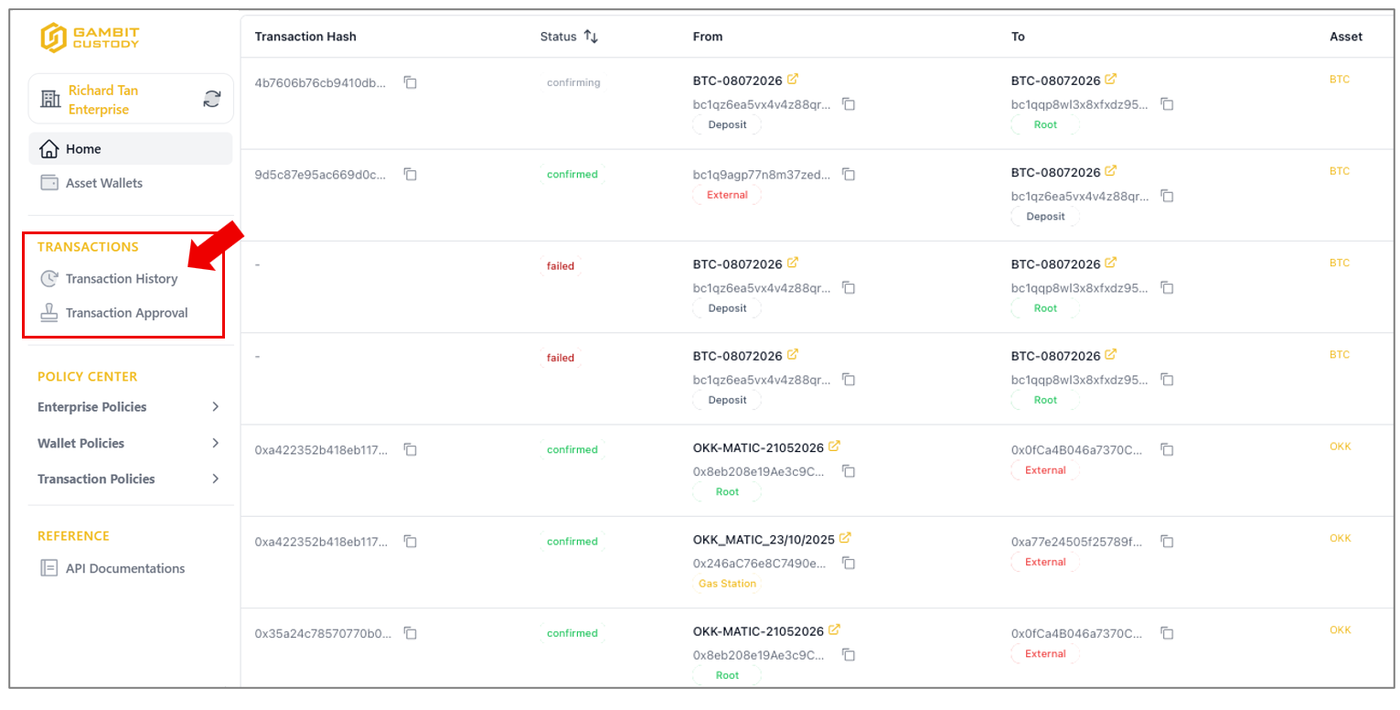
Task: Click the Home sidebar item
Action: (x=131, y=149)
